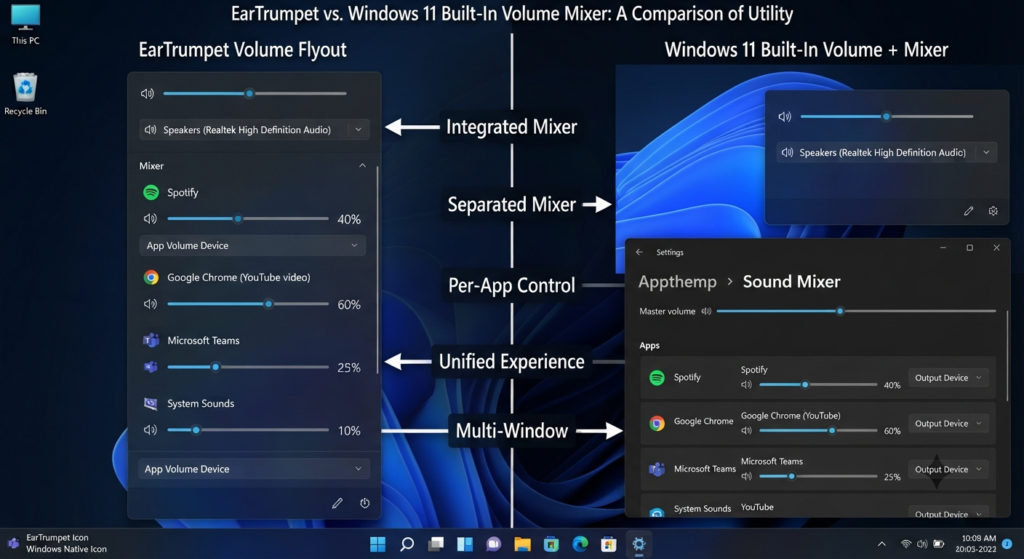The width and height of the screenshot is (1024, 559).
Task: Click the Google Chrome icon in EarTrumpet
Action: coord(151,277)
